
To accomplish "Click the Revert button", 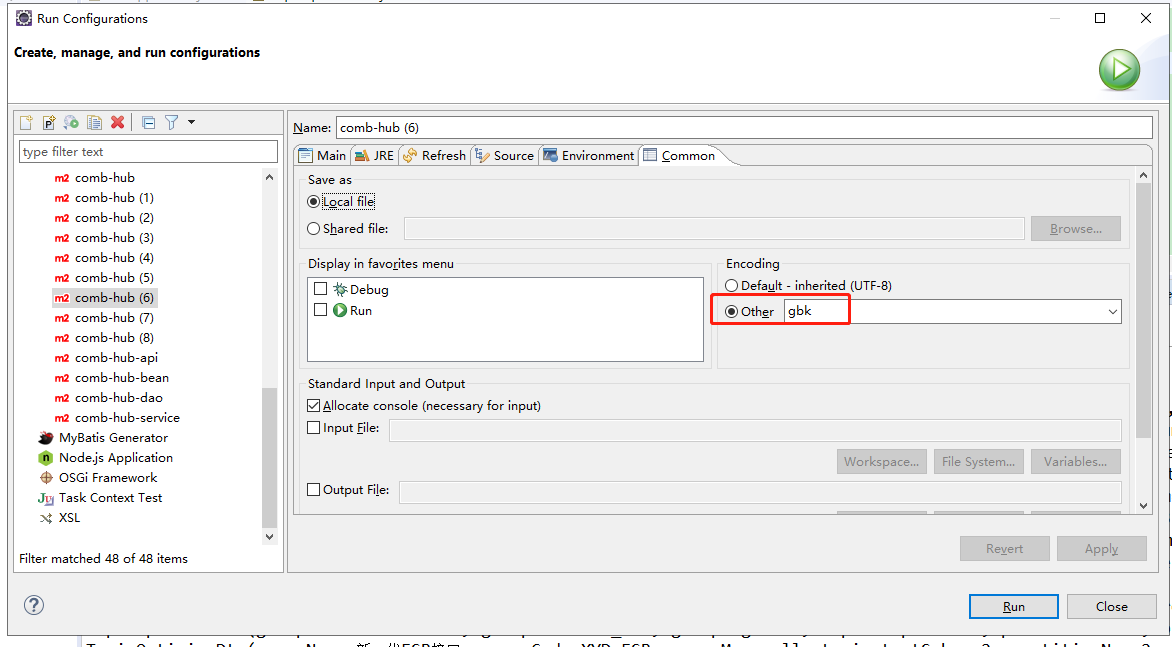I will (1005, 548).
